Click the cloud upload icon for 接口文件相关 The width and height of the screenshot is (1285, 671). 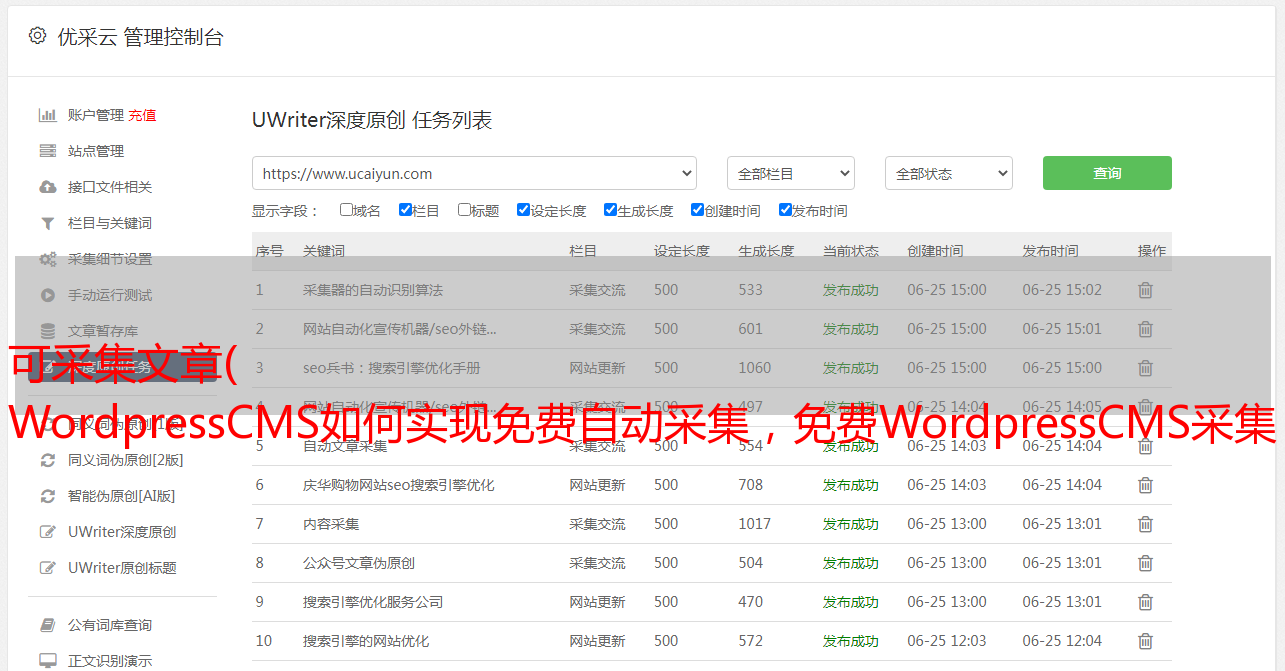click(47, 187)
